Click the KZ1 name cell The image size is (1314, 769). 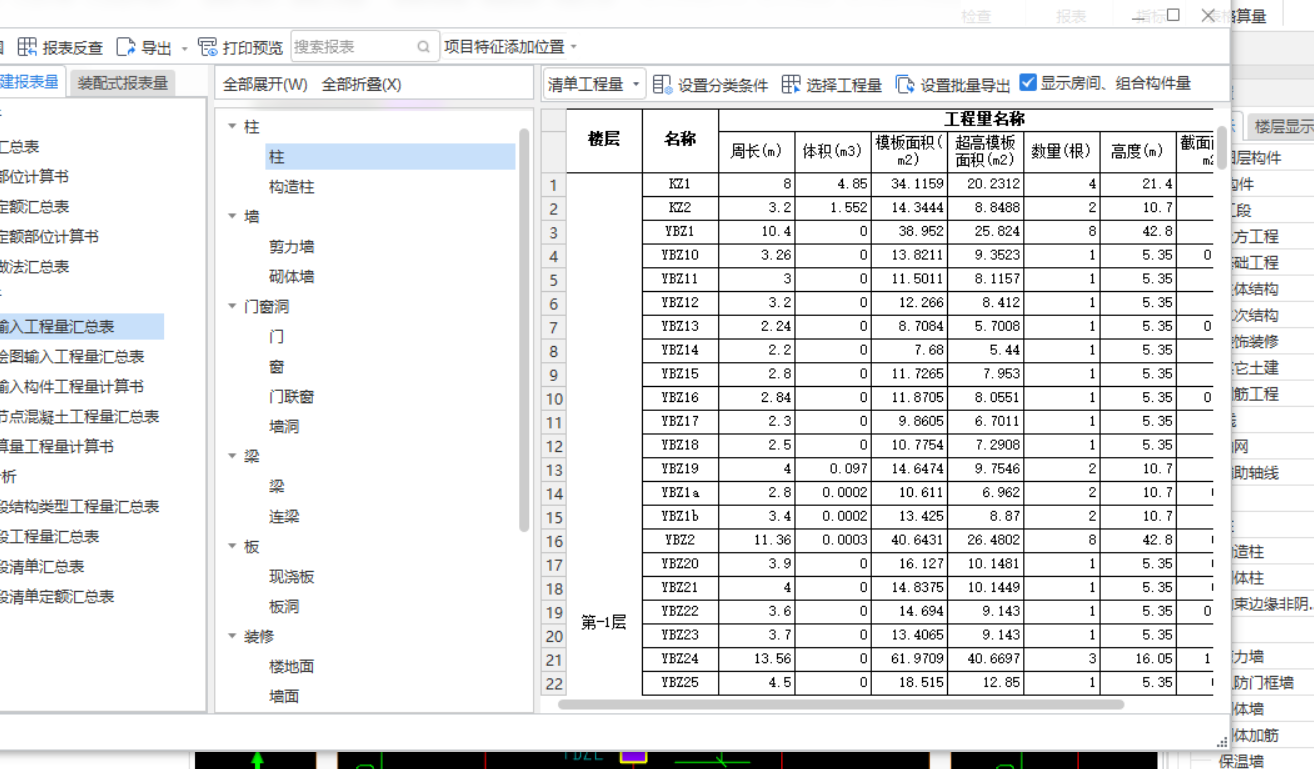(680, 185)
